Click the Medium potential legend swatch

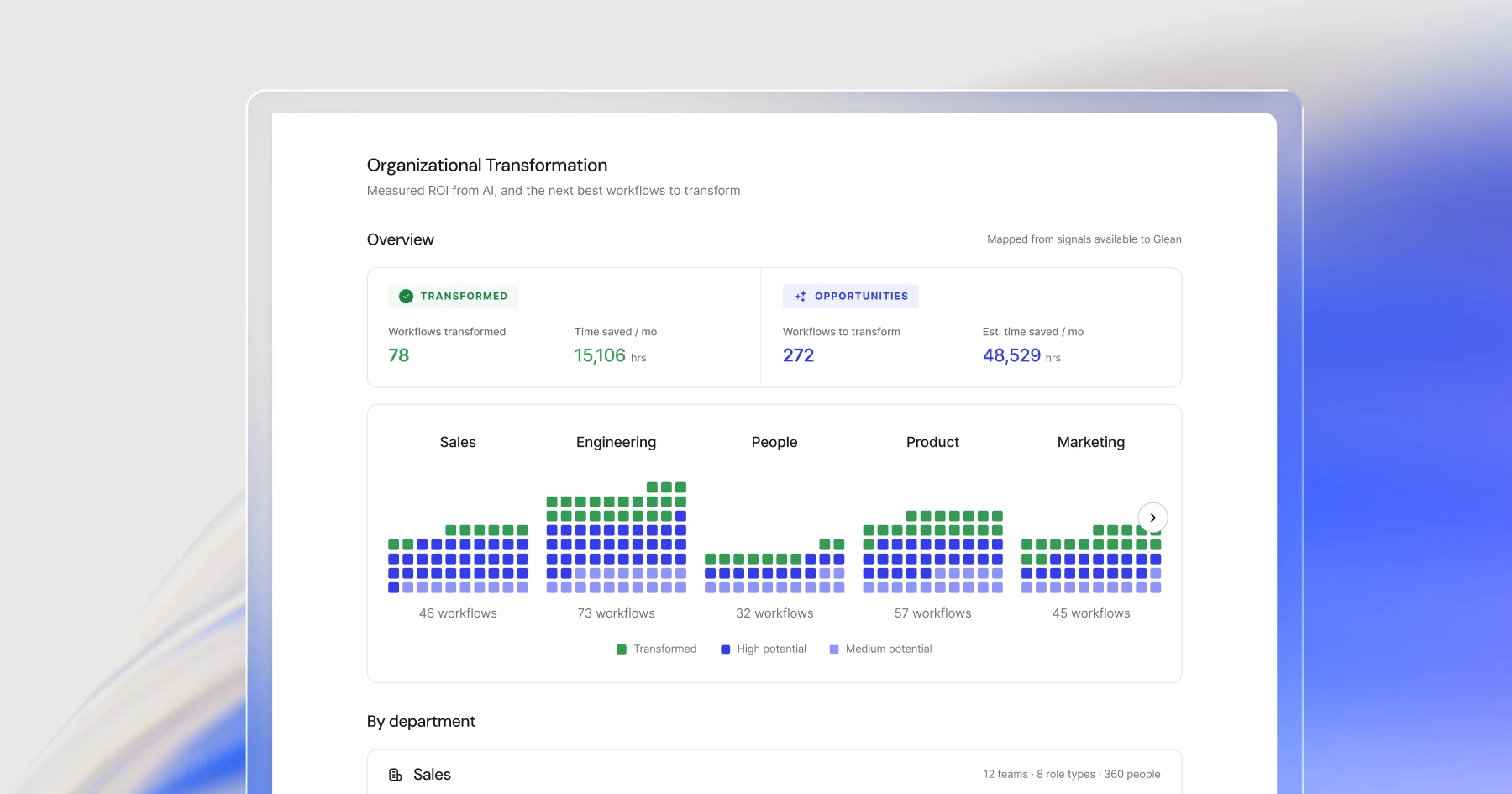[834, 649]
